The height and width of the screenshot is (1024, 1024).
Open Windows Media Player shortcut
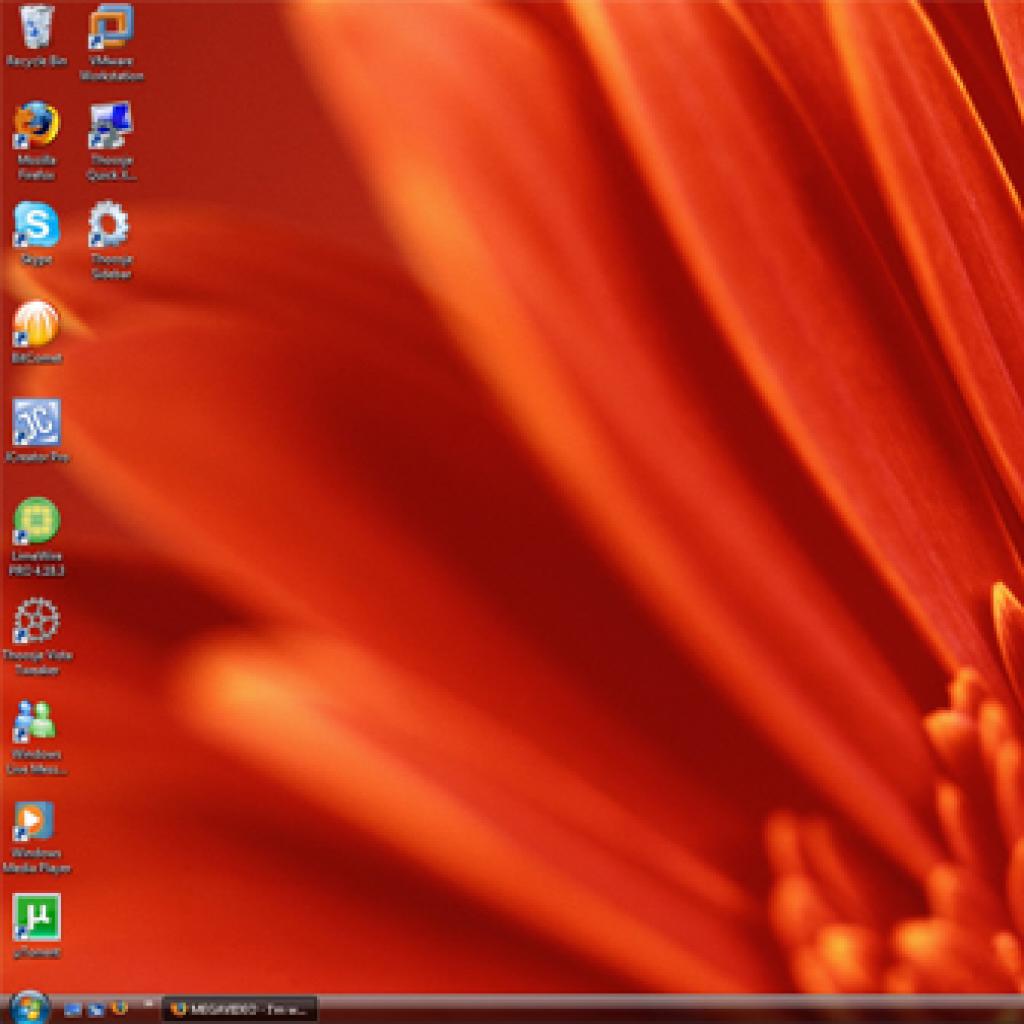point(37,837)
